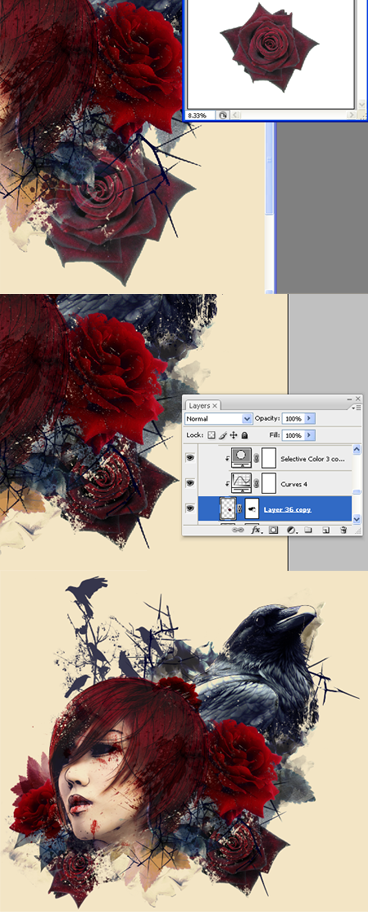Add a layer mask
This screenshot has width=368, height=912.
(x=273, y=530)
